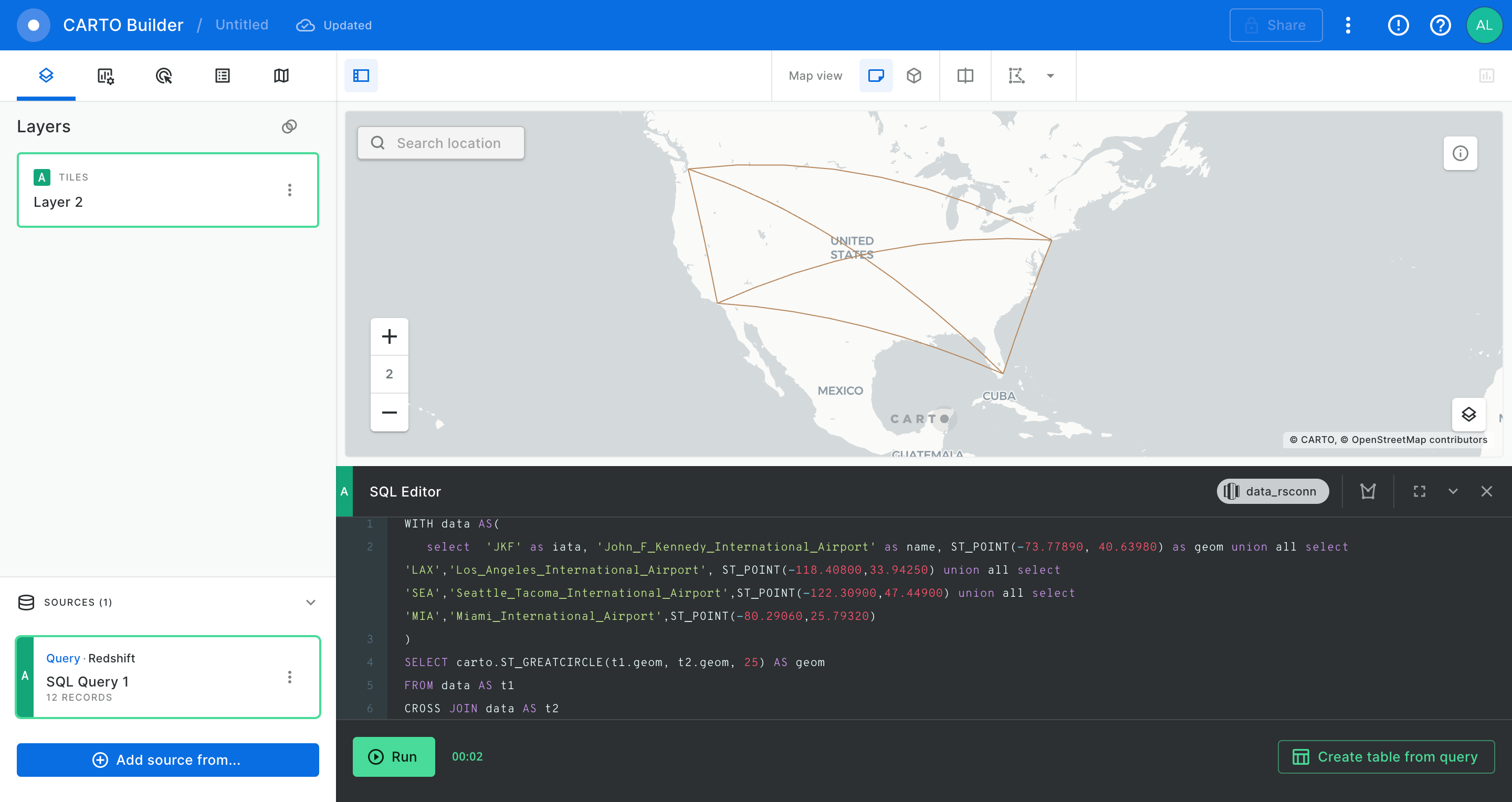Open the Legend tab icon
The height and width of the screenshot is (802, 1512).
(x=223, y=76)
